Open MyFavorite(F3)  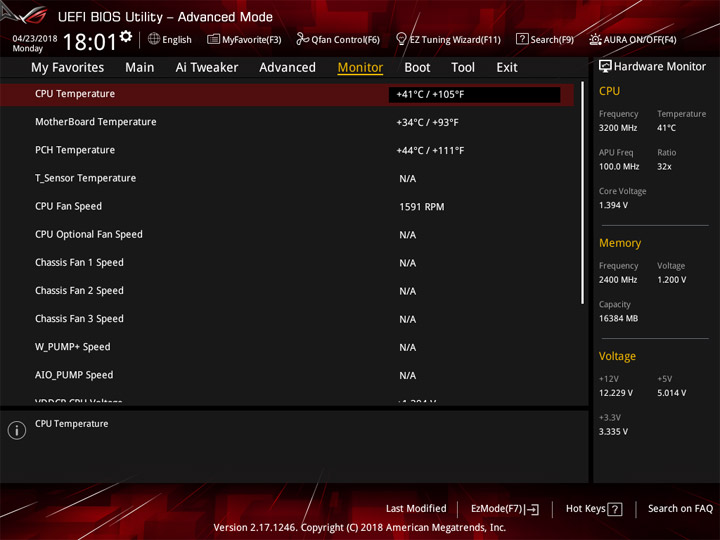pyautogui.click(x=252, y=40)
